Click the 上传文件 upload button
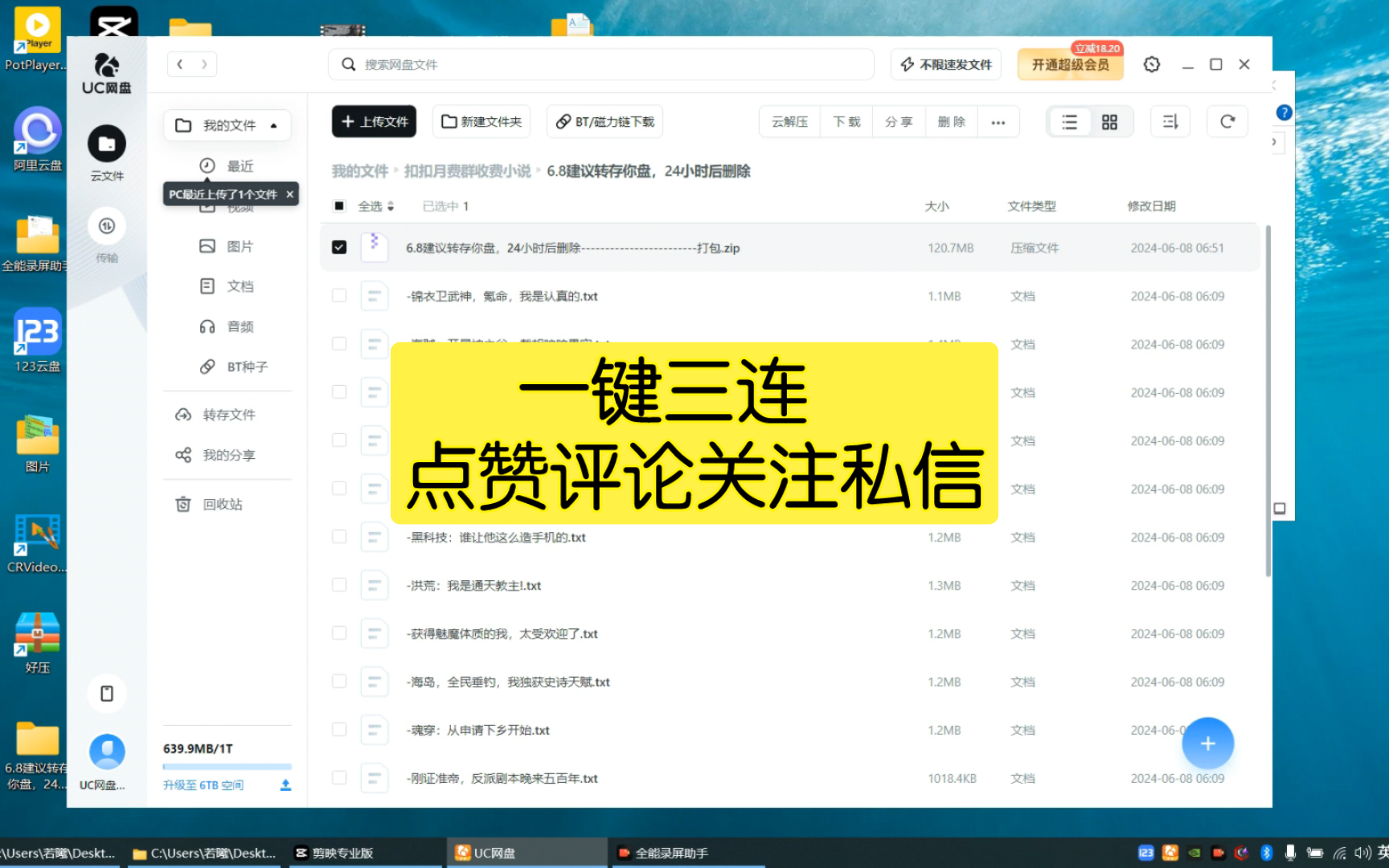 pos(374,122)
